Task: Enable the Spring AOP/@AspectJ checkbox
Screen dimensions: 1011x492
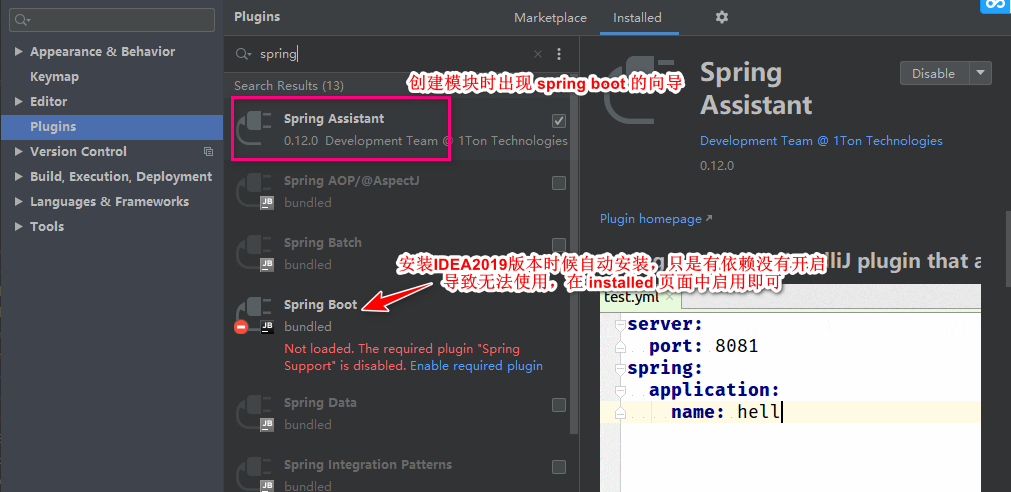Action: click(x=559, y=183)
